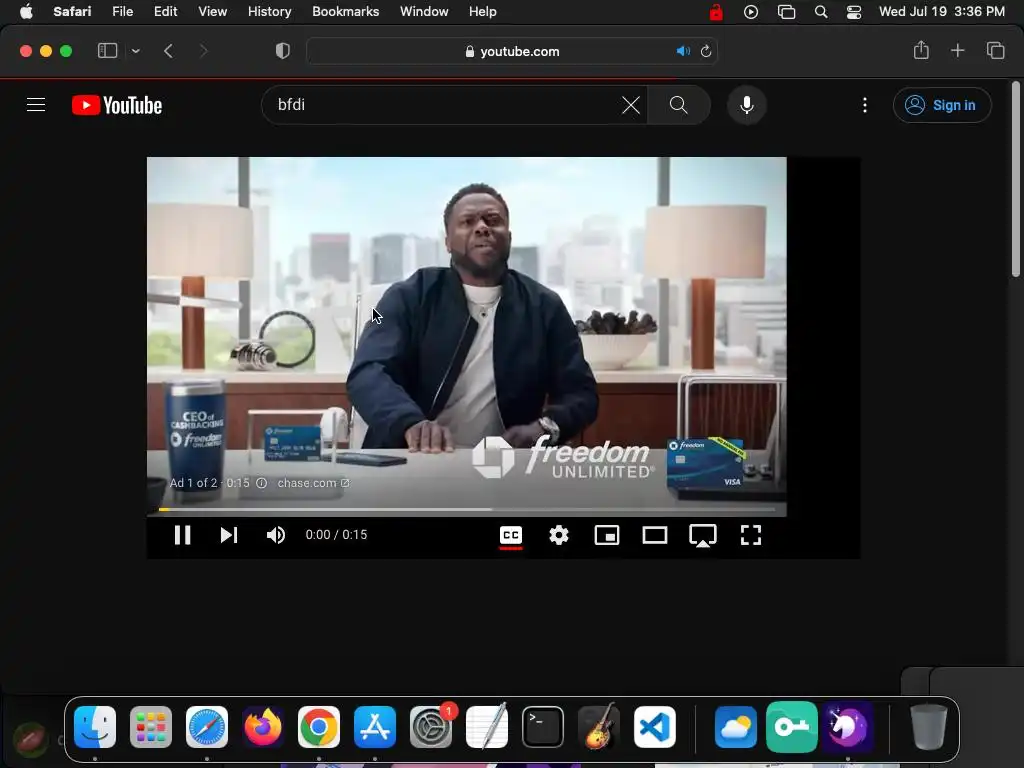Open the Weather app in the Dock
The width and height of the screenshot is (1024, 768).
coord(735,727)
